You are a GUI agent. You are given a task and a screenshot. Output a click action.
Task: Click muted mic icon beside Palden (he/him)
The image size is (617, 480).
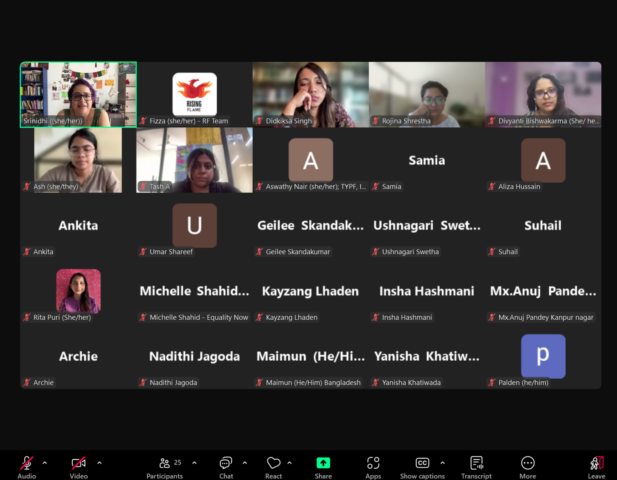[x=491, y=382]
